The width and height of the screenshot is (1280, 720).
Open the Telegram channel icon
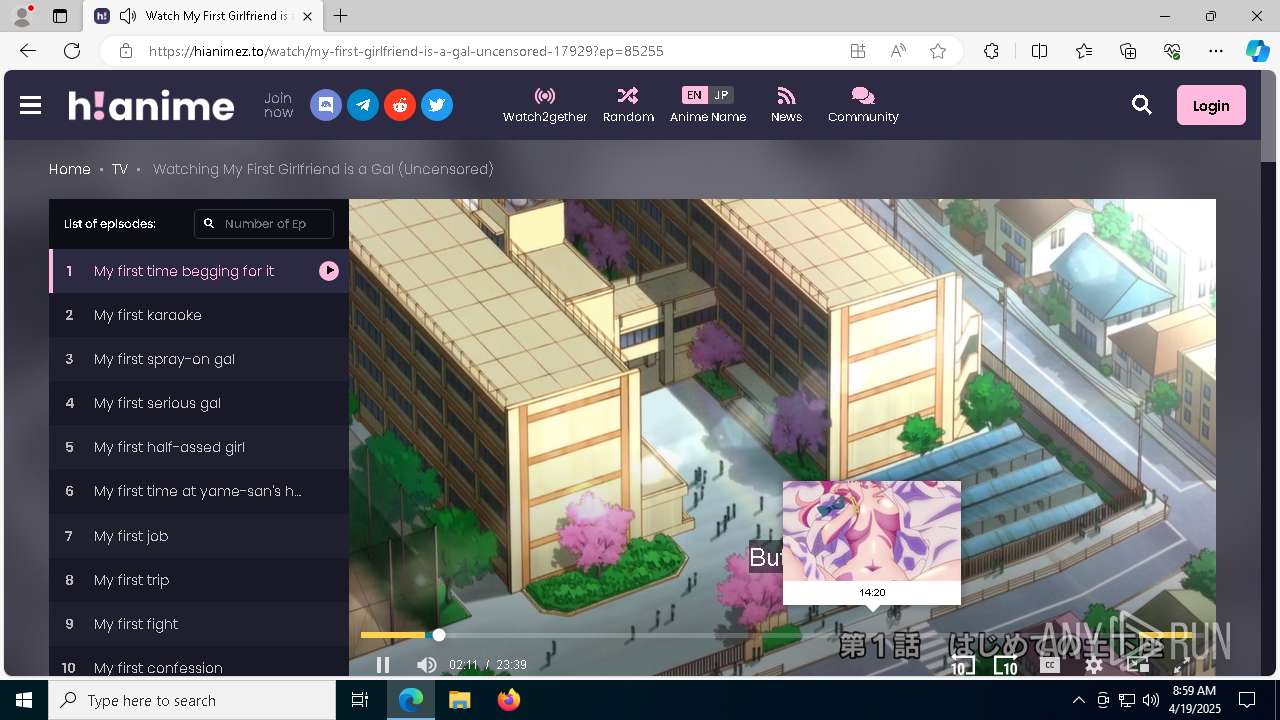point(363,105)
